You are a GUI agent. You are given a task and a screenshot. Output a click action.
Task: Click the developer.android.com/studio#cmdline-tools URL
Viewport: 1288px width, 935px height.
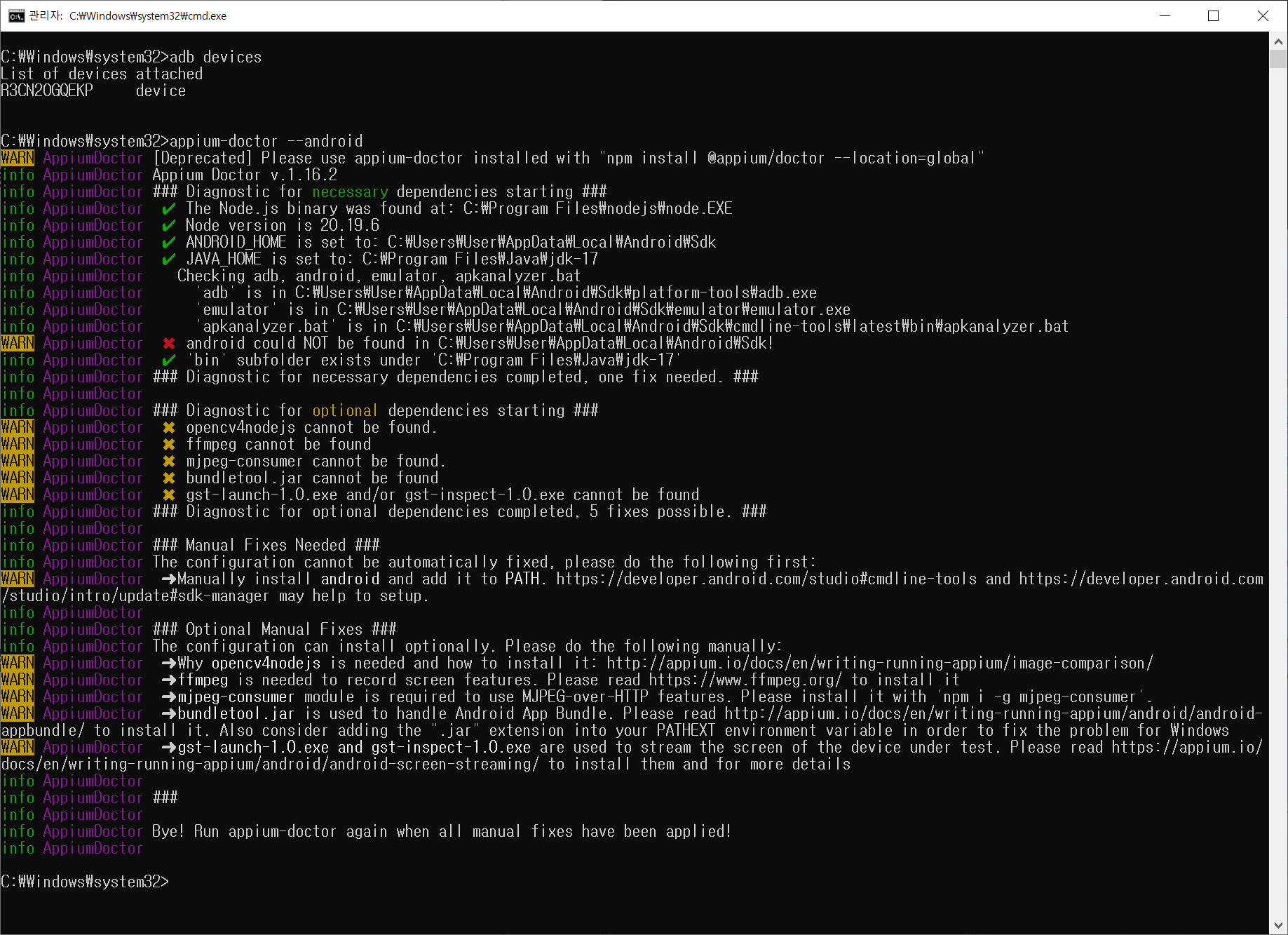tap(766, 579)
